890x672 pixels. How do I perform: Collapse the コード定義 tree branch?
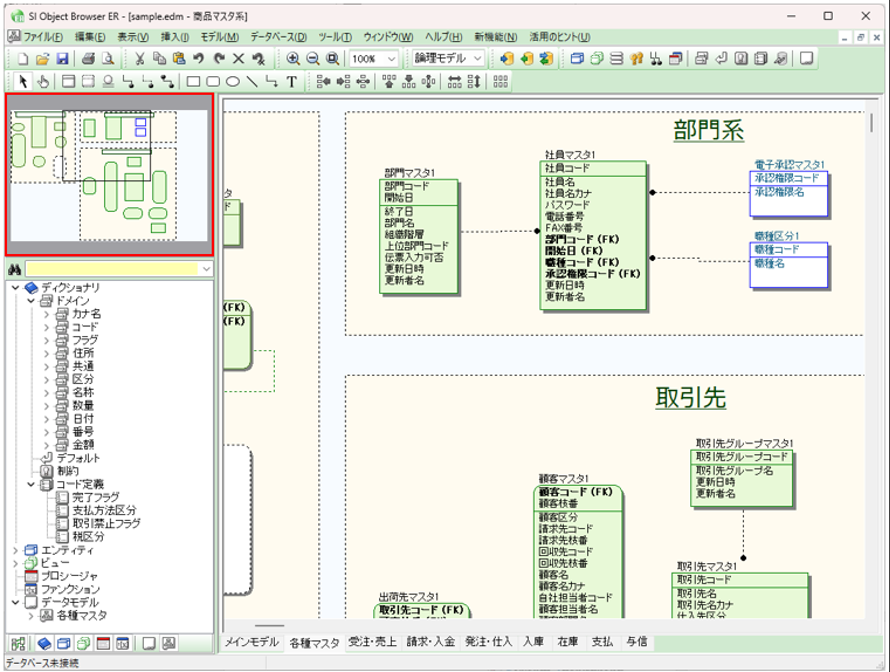pos(29,485)
